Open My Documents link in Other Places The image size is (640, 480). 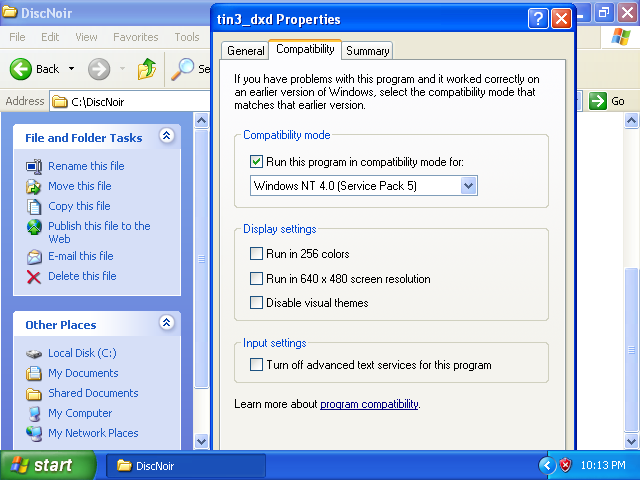click(x=83, y=373)
